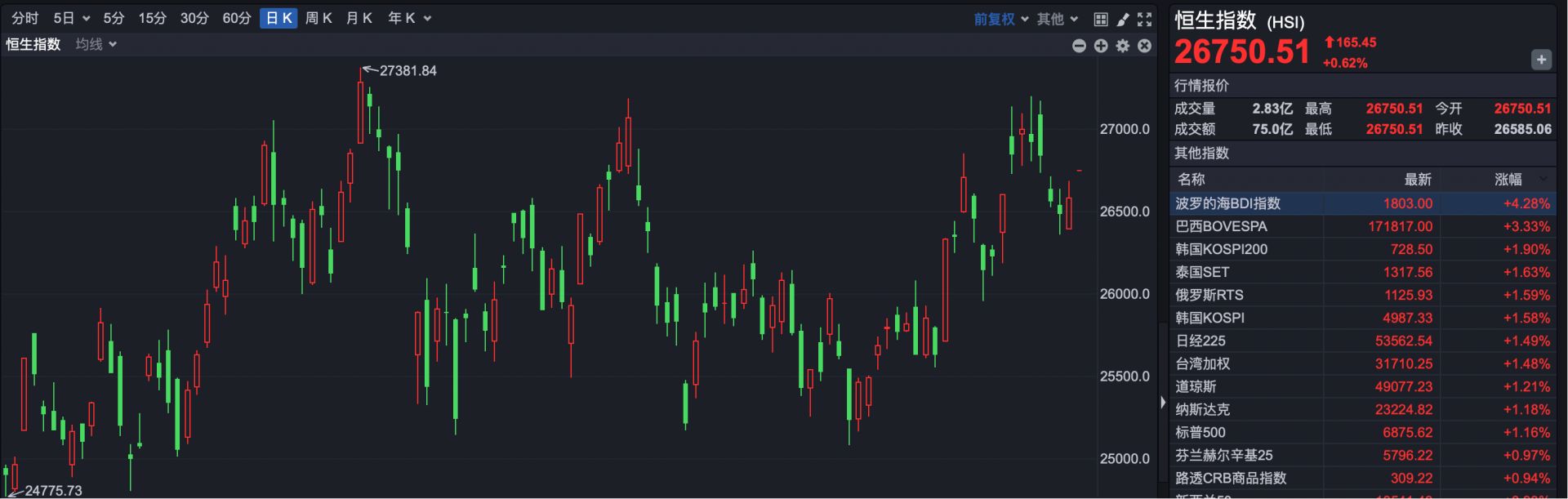Image resolution: width=1568 pixels, height=499 pixels.
Task: Open chart settings gear
Action: pyautogui.click(x=1123, y=46)
